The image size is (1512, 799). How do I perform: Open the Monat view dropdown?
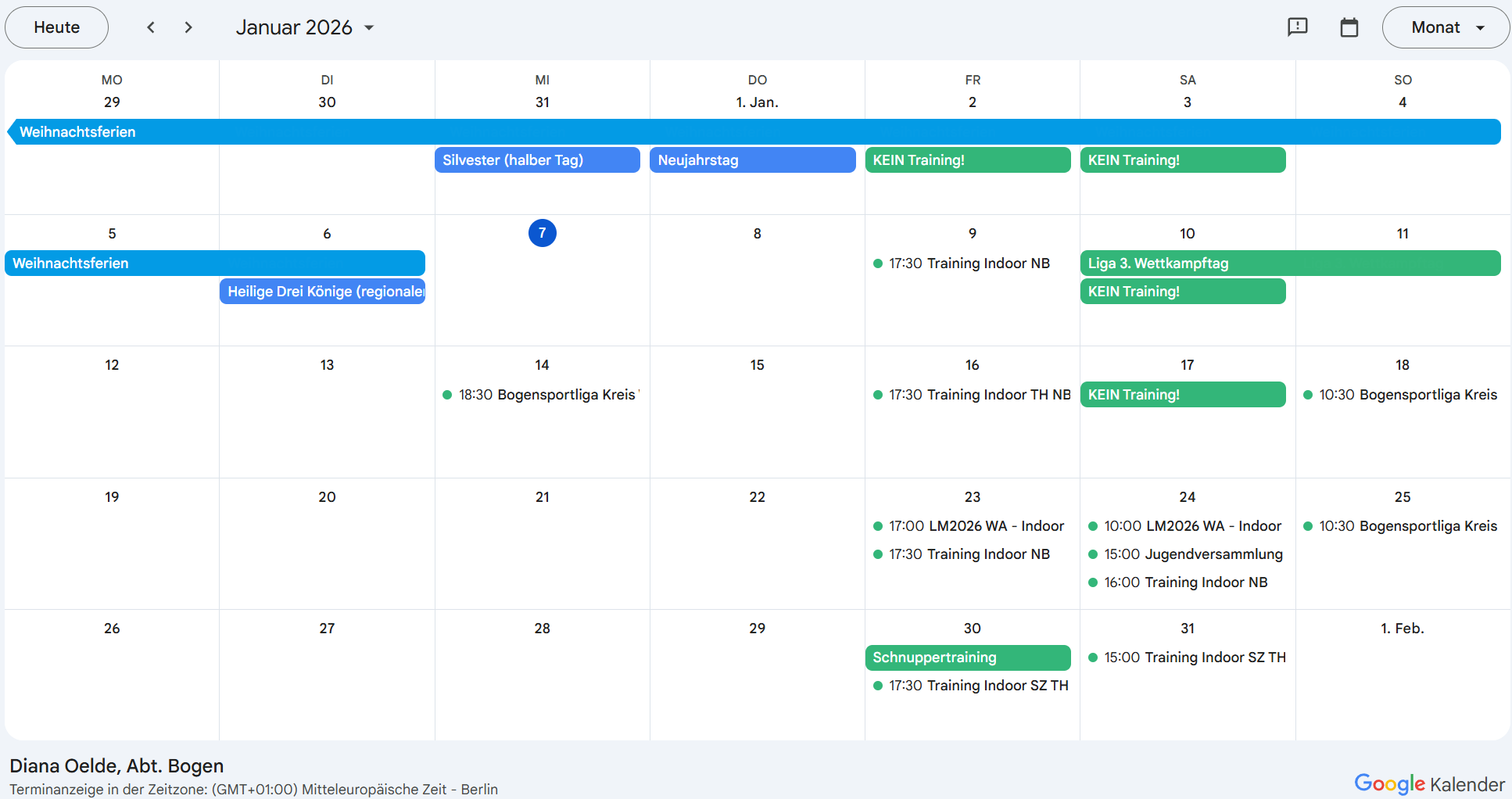(x=1445, y=27)
